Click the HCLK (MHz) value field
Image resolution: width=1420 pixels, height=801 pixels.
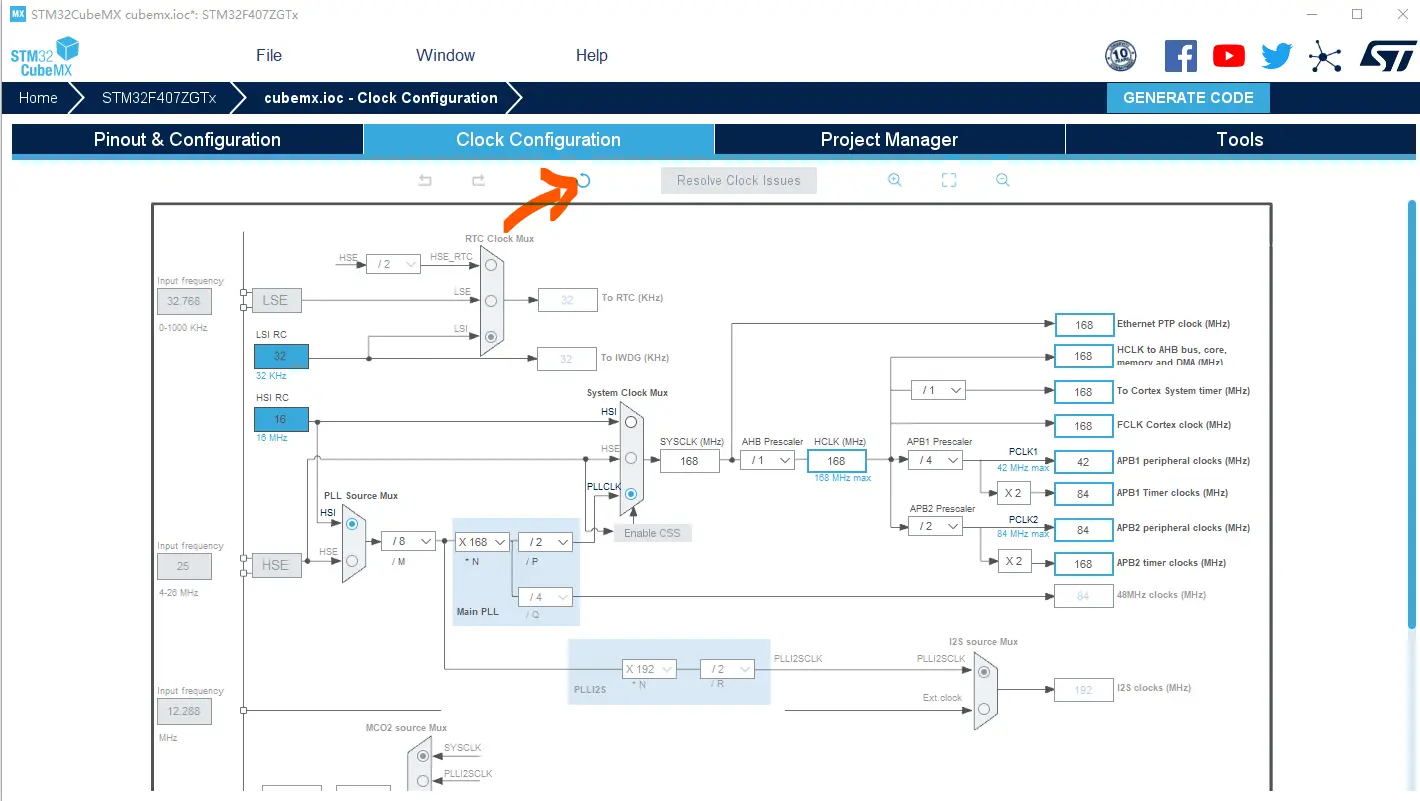click(836, 461)
